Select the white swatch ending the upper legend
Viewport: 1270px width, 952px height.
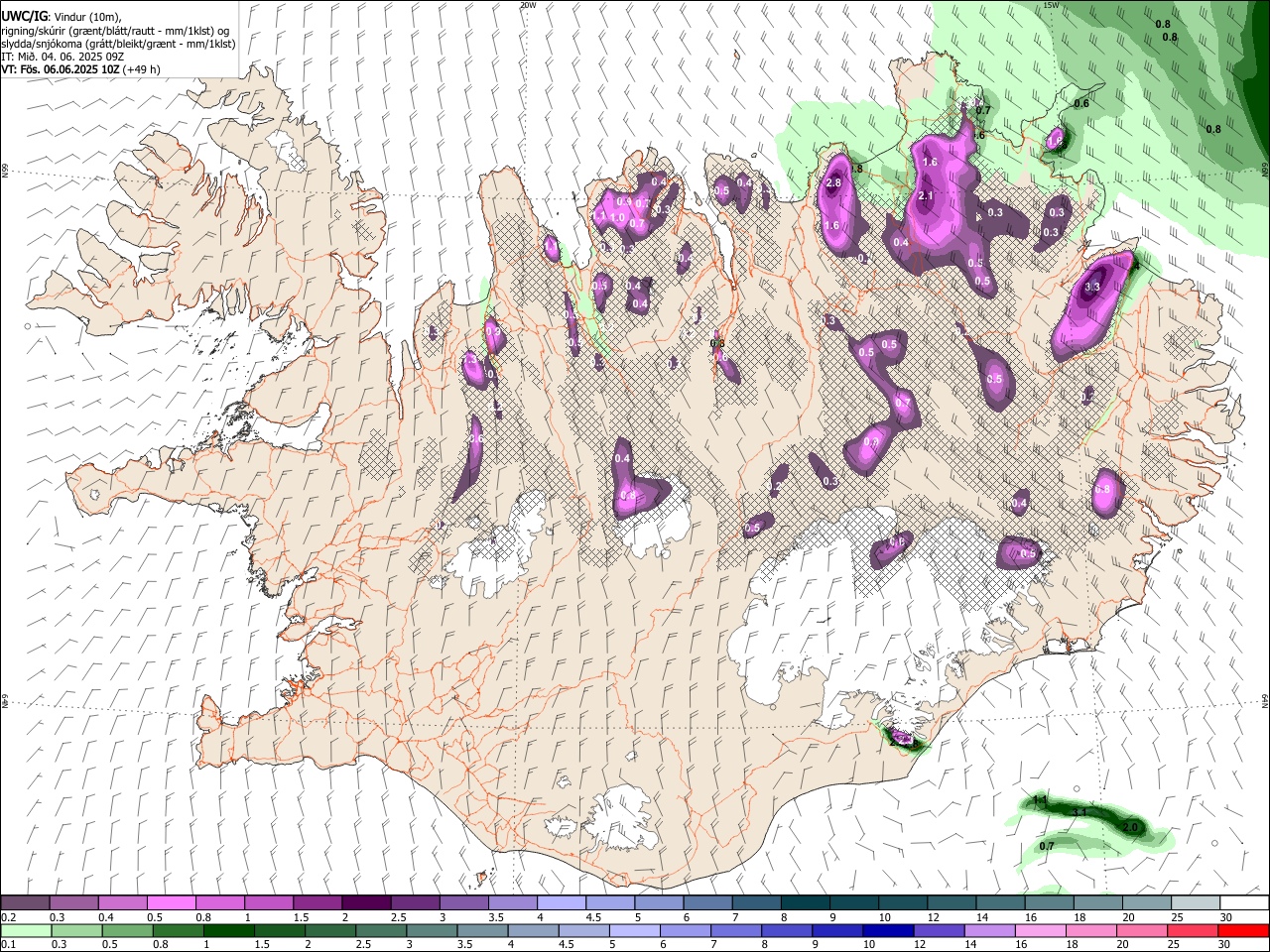point(1243,903)
